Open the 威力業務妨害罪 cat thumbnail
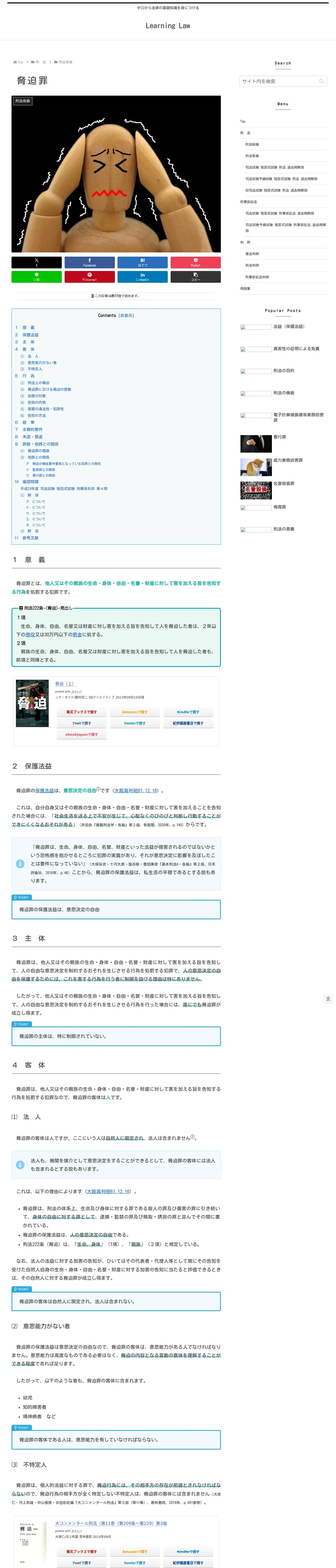The width and height of the screenshot is (336, 1568). 256,466
